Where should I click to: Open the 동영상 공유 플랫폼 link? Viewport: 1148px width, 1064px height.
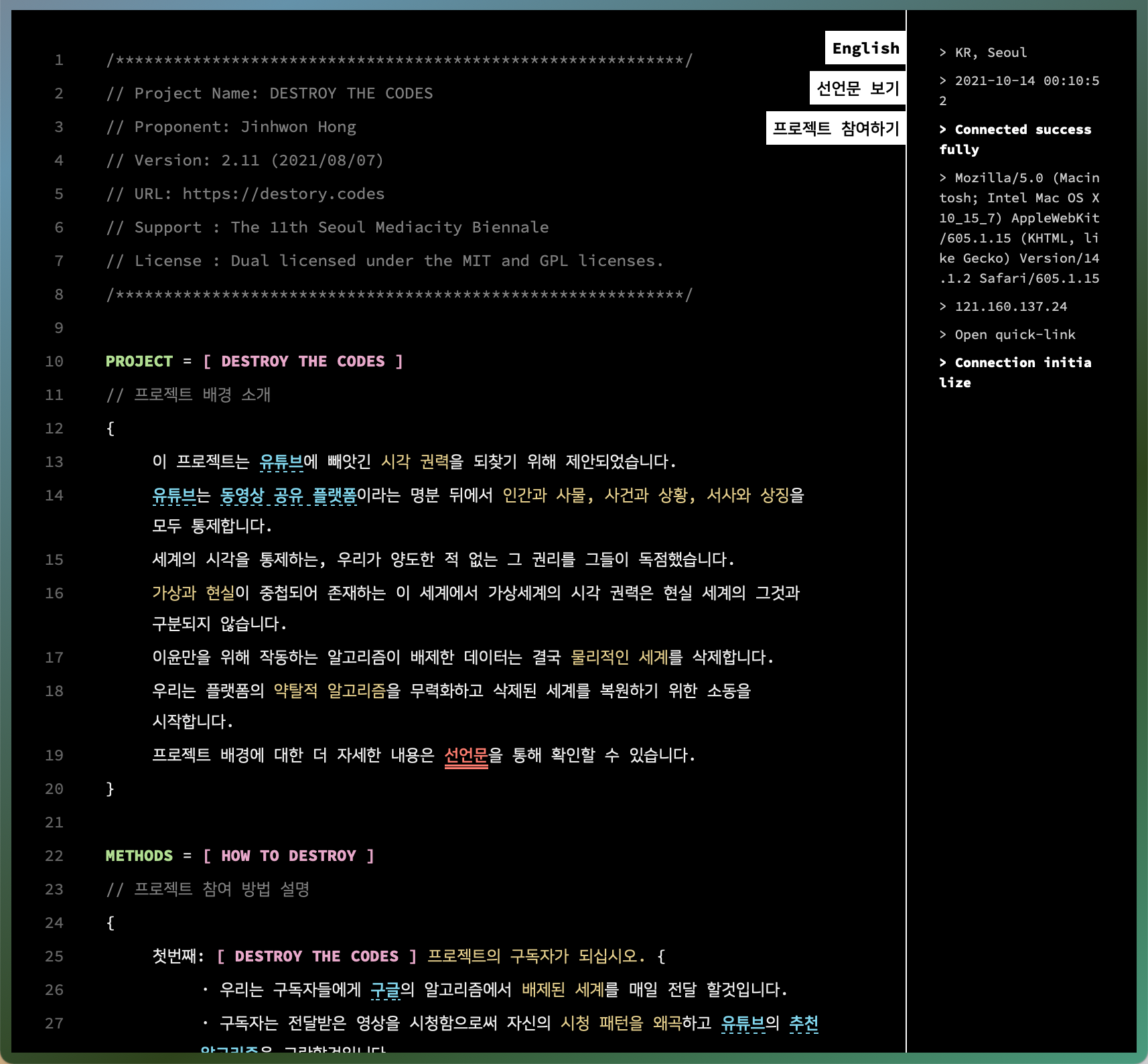point(288,495)
